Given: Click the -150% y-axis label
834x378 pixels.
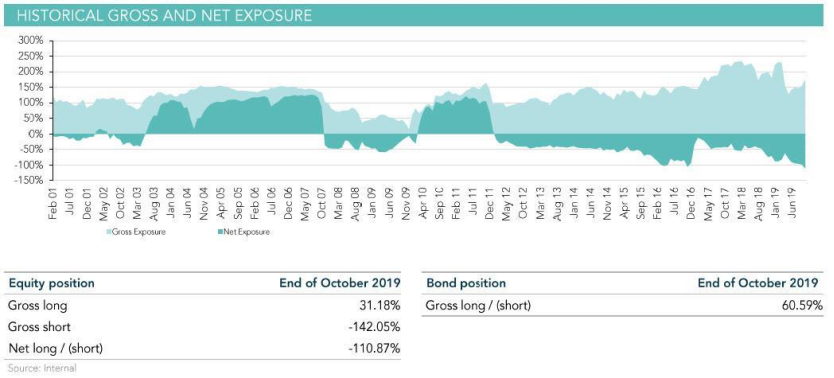Looking at the screenshot, I should pyautogui.click(x=30, y=181).
